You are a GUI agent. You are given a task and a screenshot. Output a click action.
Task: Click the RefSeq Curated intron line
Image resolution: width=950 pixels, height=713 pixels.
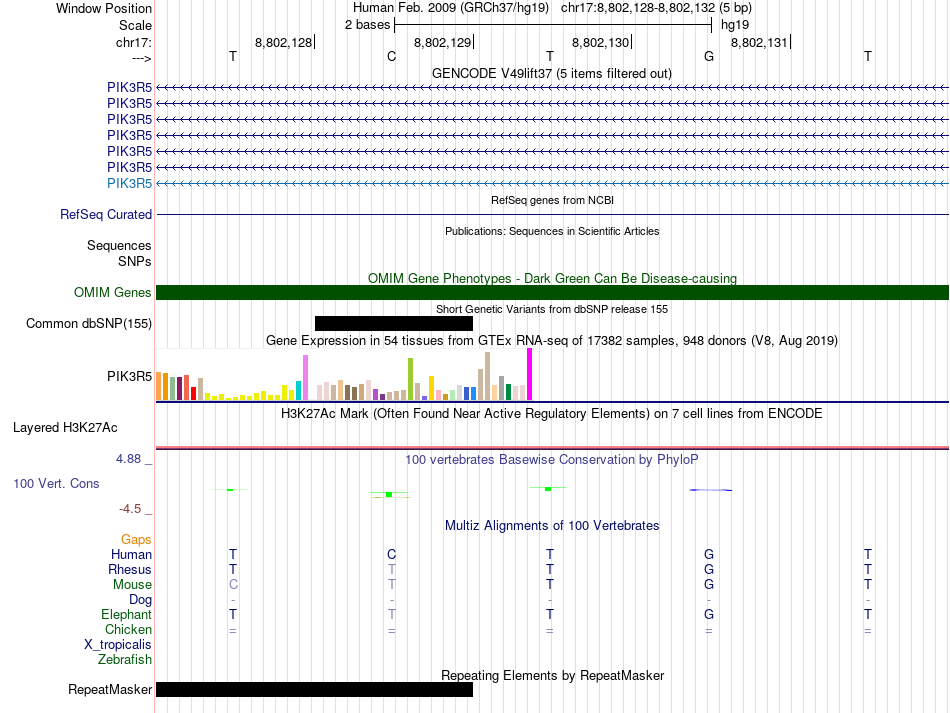(552, 214)
